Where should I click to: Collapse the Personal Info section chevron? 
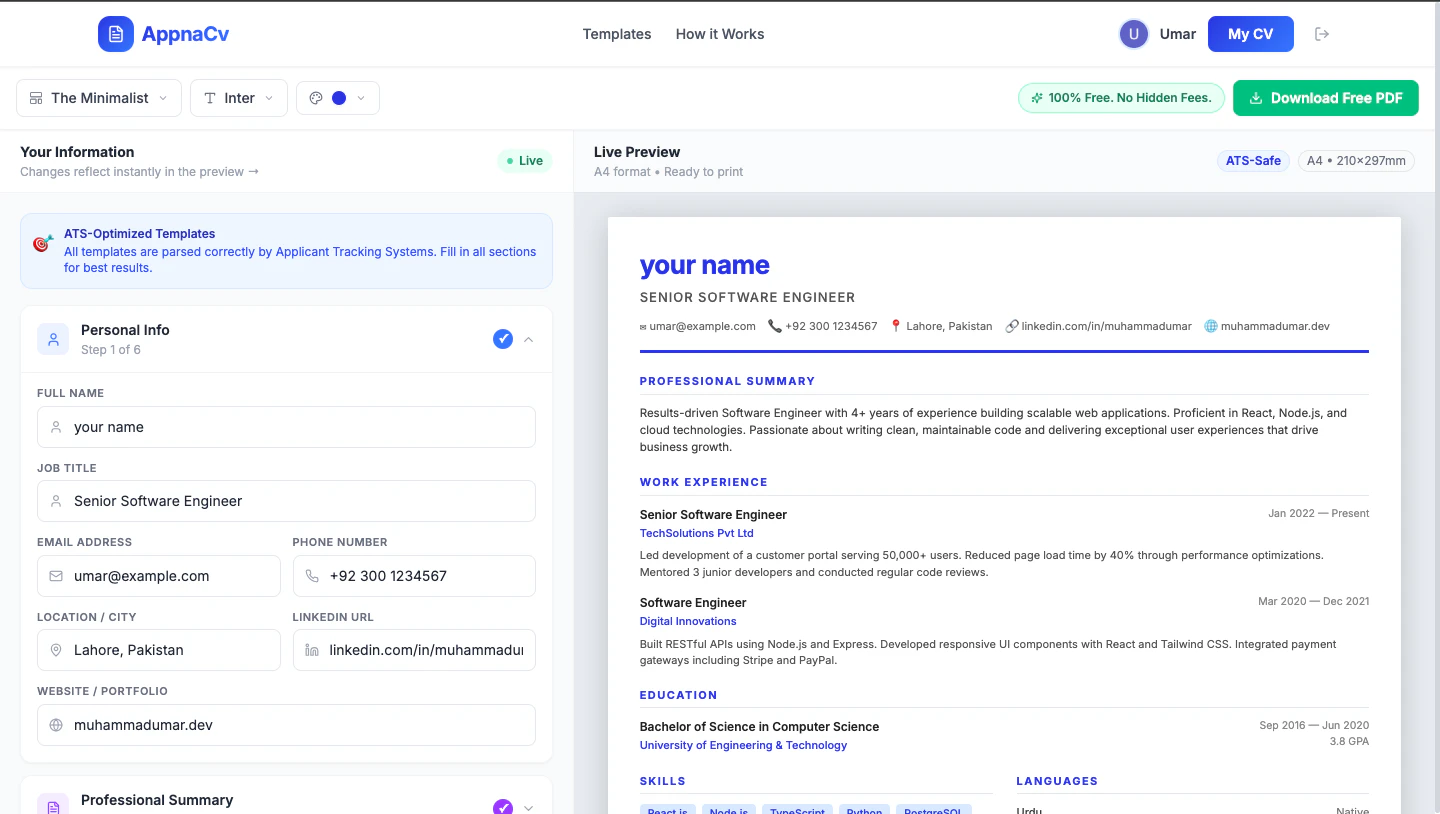(x=529, y=339)
